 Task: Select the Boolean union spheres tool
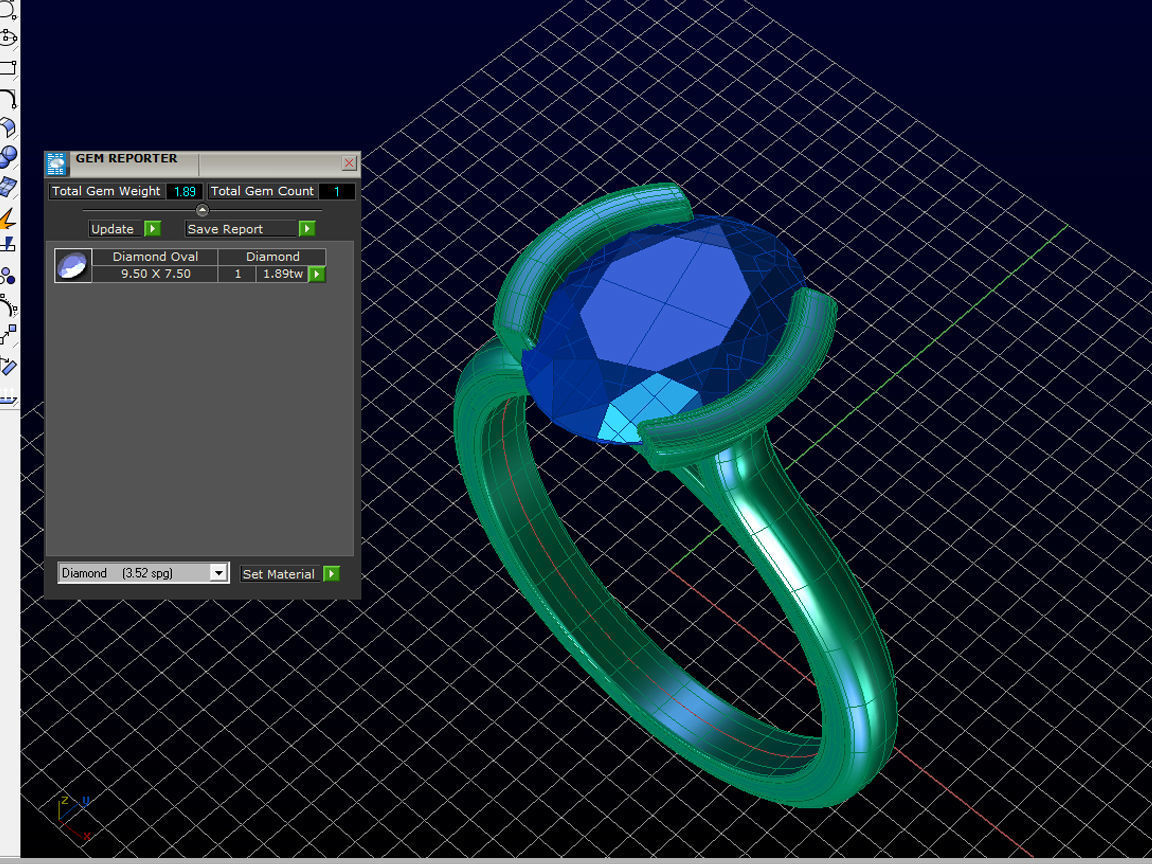pyautogui.click(x=7, y=156)
